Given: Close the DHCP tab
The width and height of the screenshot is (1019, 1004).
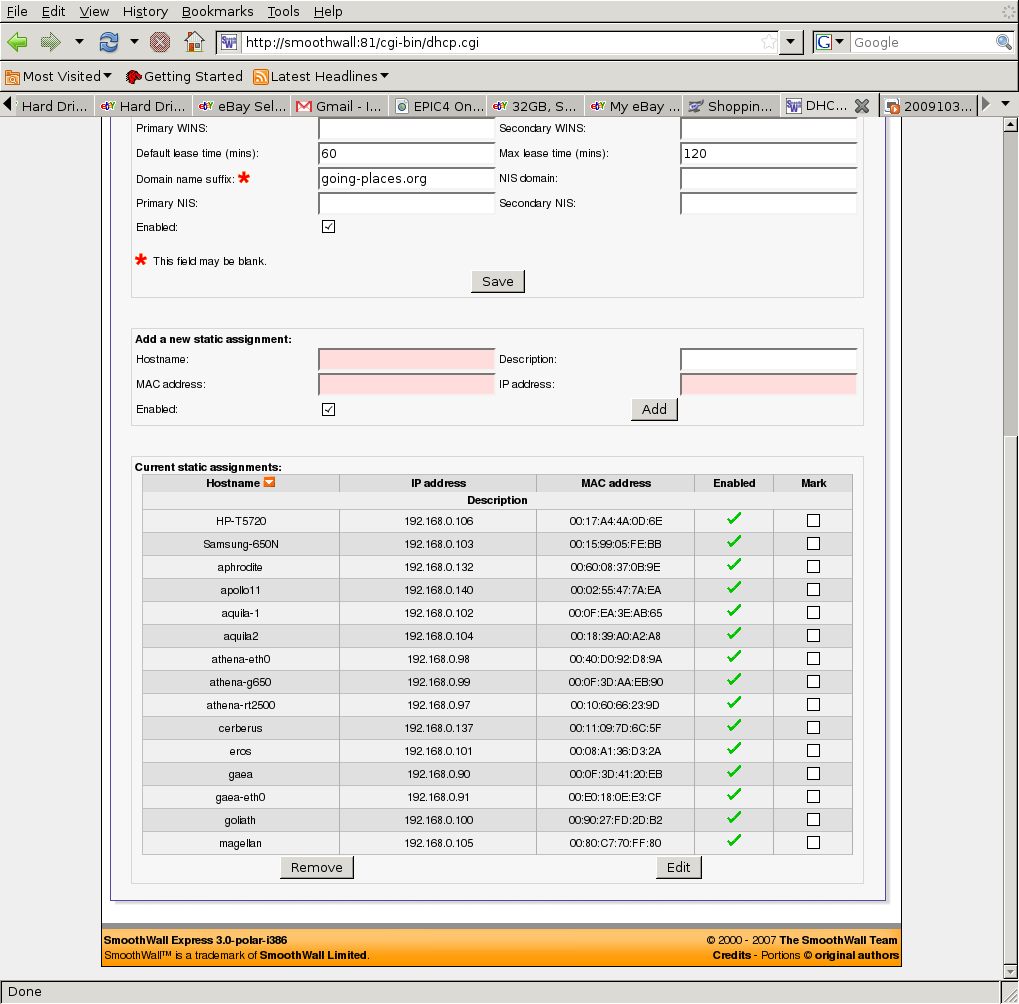Looking at the screenshot, I should tap(861, 106).
